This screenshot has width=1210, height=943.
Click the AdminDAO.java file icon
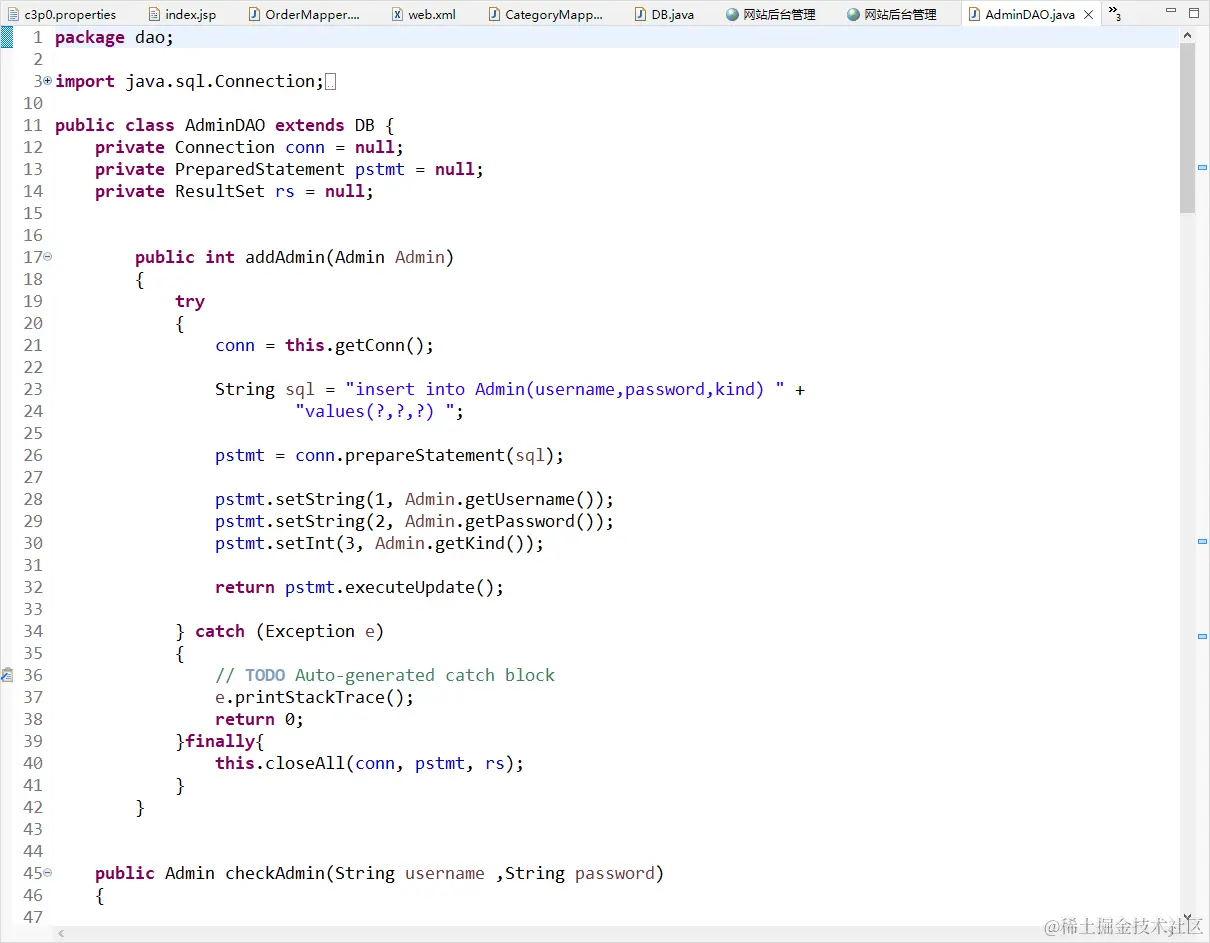tap(974, 14)
